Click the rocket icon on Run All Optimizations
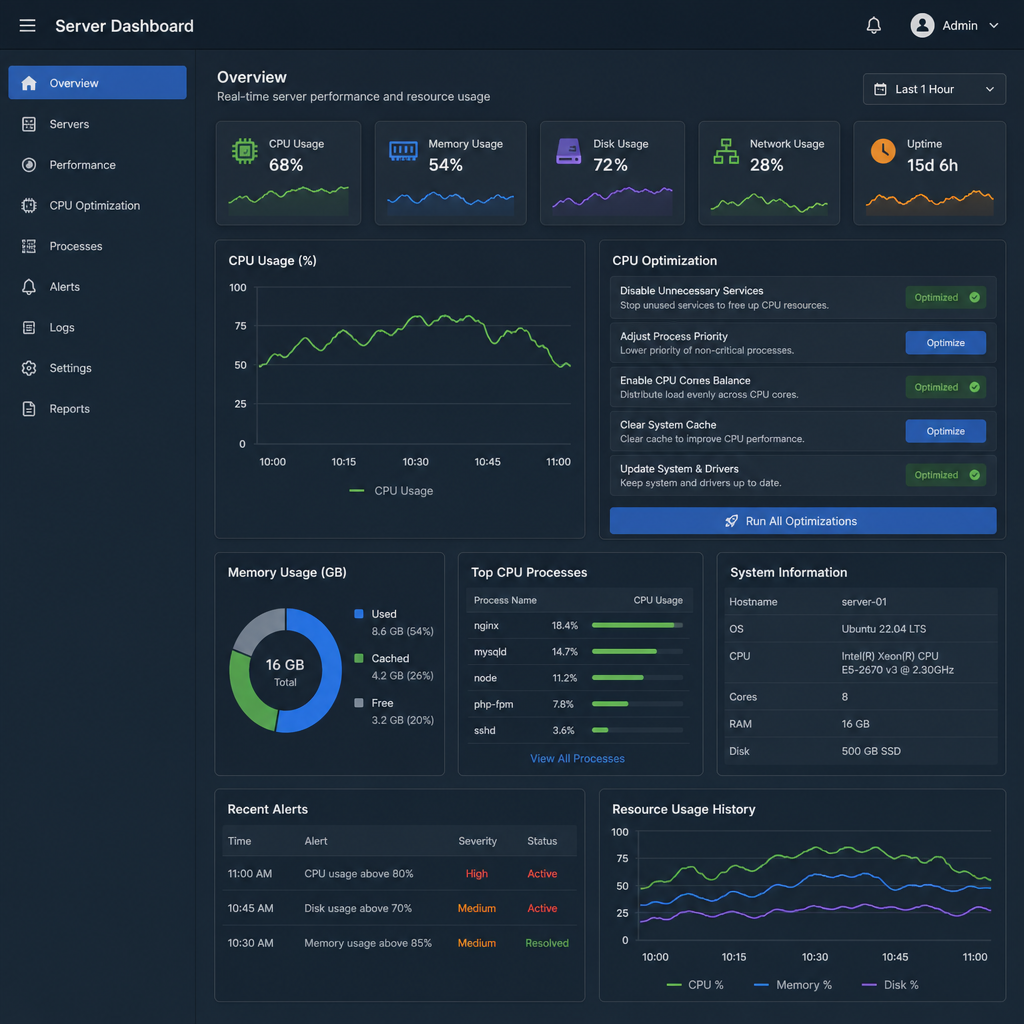Viewport: 1024px width, 1024px height. click(731, 520)
